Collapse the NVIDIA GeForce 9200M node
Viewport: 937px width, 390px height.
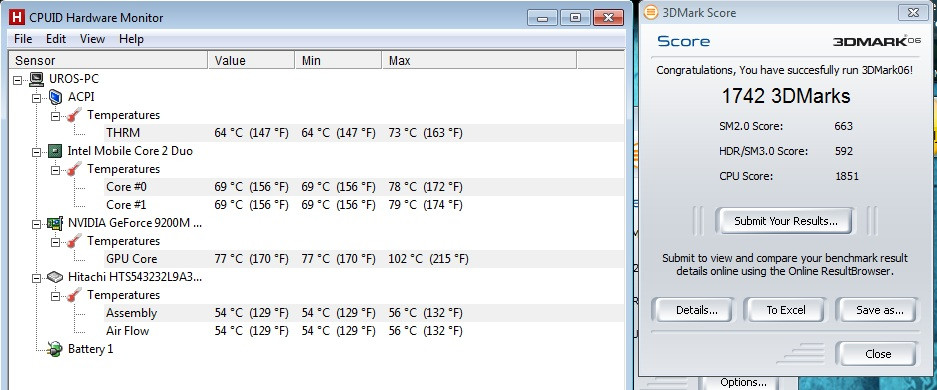(x=36, y=224)
